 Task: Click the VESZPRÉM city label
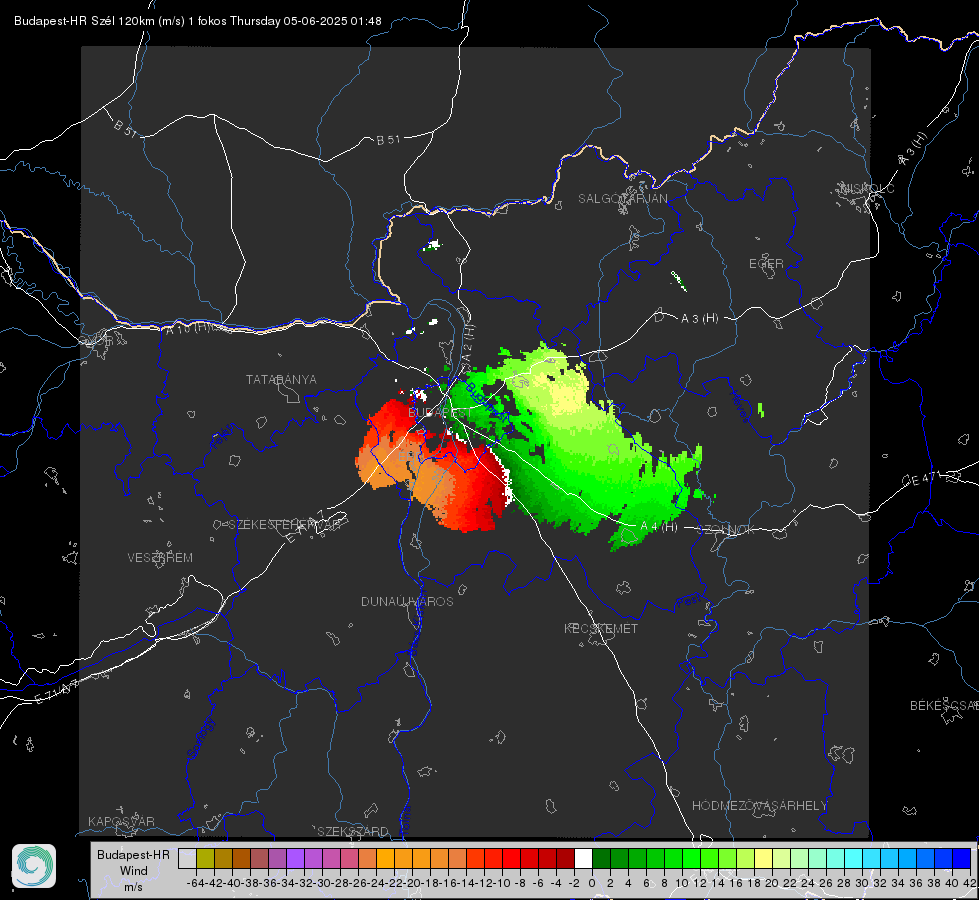(160, 558)
